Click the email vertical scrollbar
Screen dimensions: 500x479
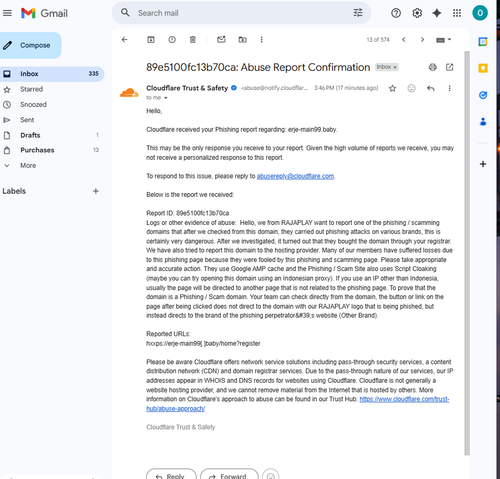click(x=467, y=253)
